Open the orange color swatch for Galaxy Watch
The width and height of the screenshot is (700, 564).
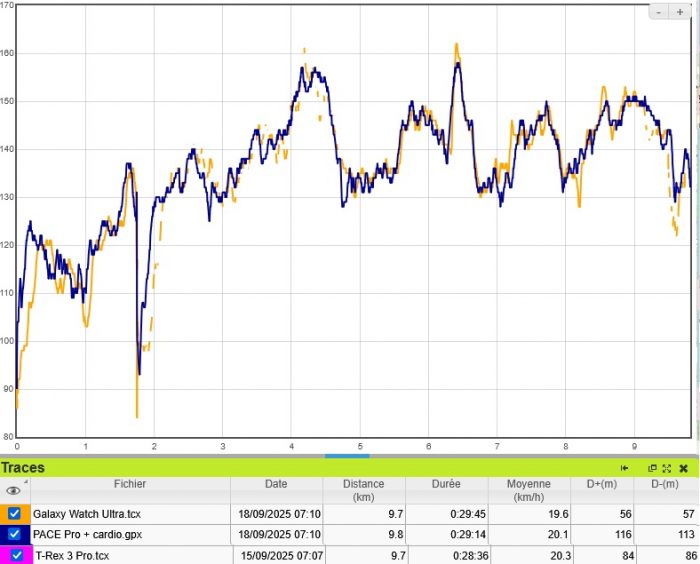[x=3, y=513]
